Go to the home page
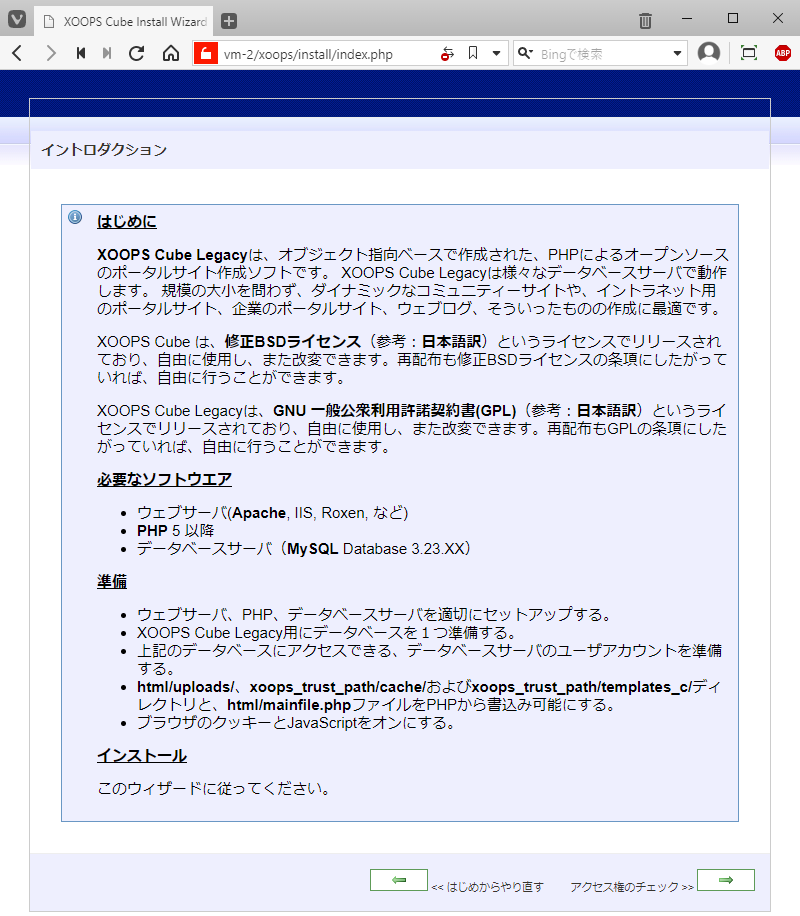 click(x=171, y=54)
